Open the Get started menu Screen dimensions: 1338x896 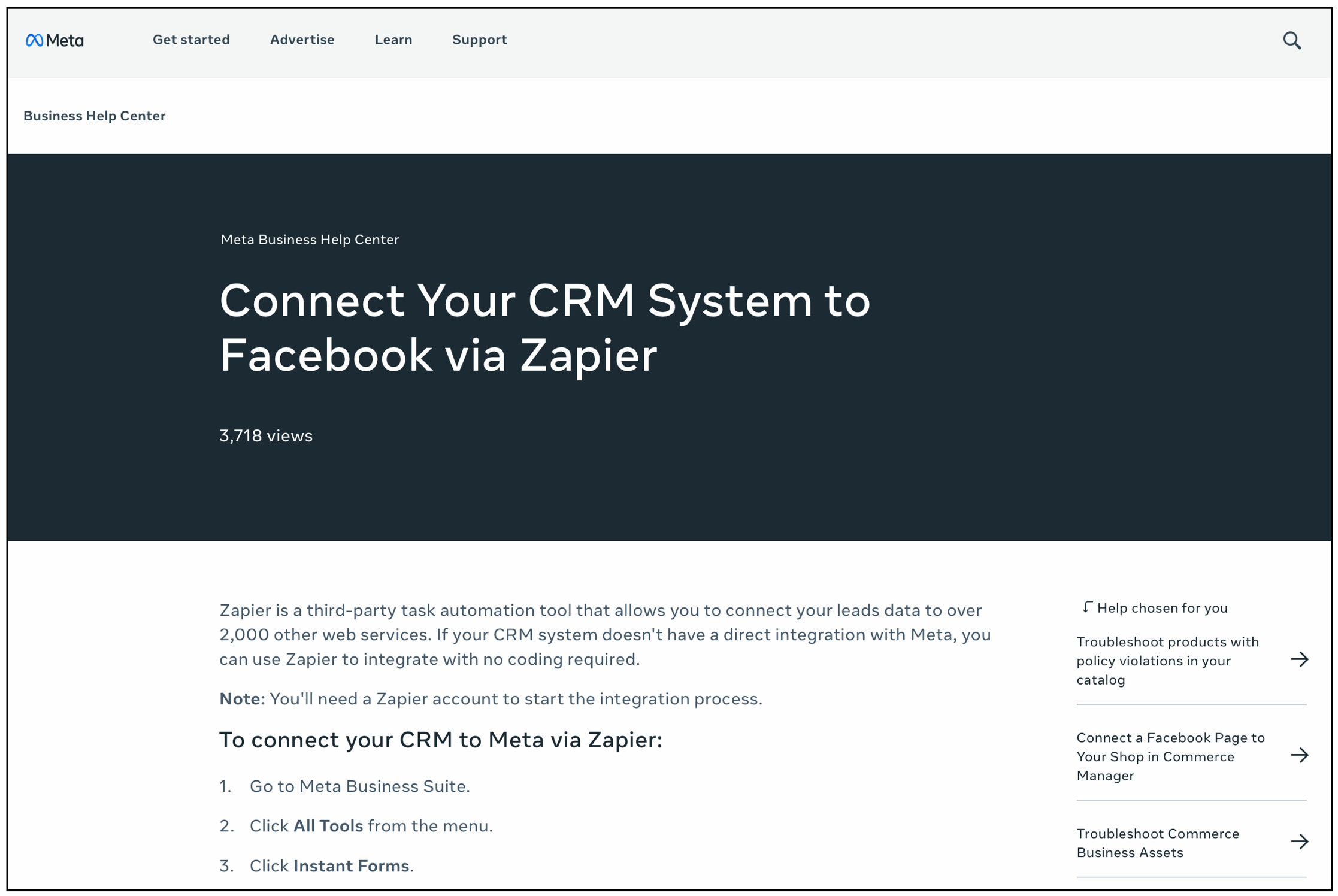191,40
